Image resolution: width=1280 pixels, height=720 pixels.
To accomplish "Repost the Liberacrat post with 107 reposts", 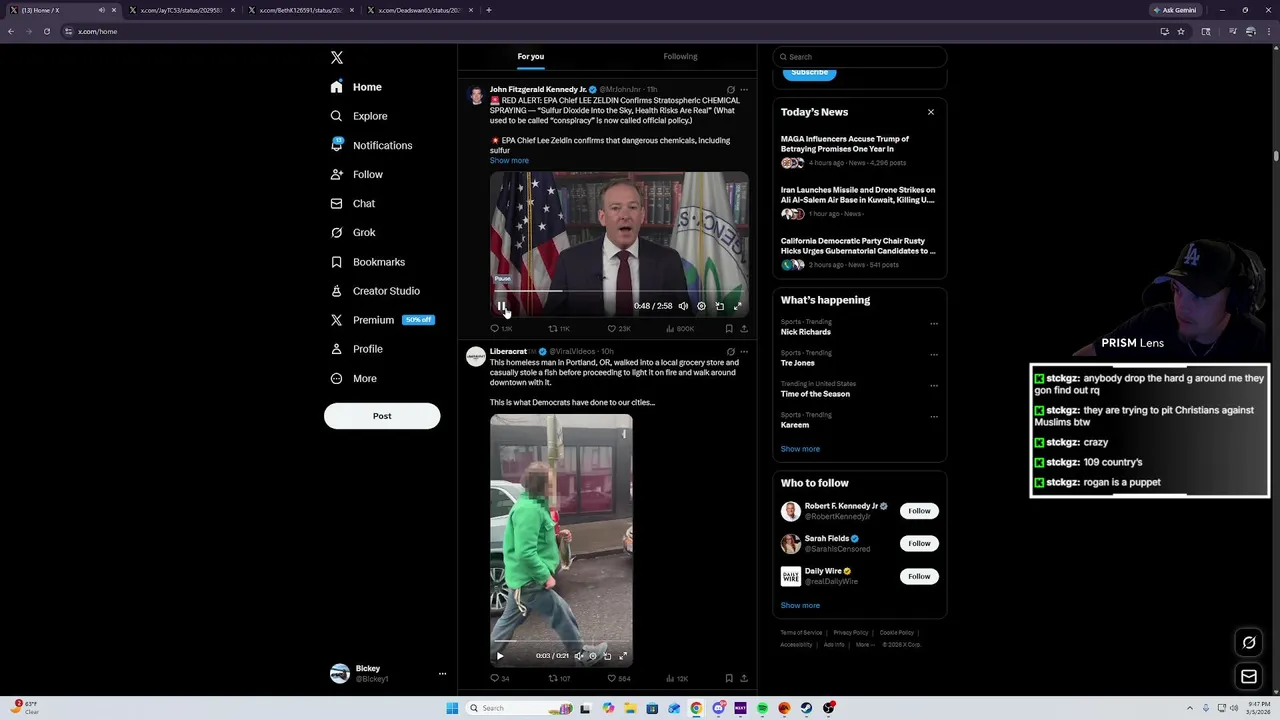I will click(559, 678).
